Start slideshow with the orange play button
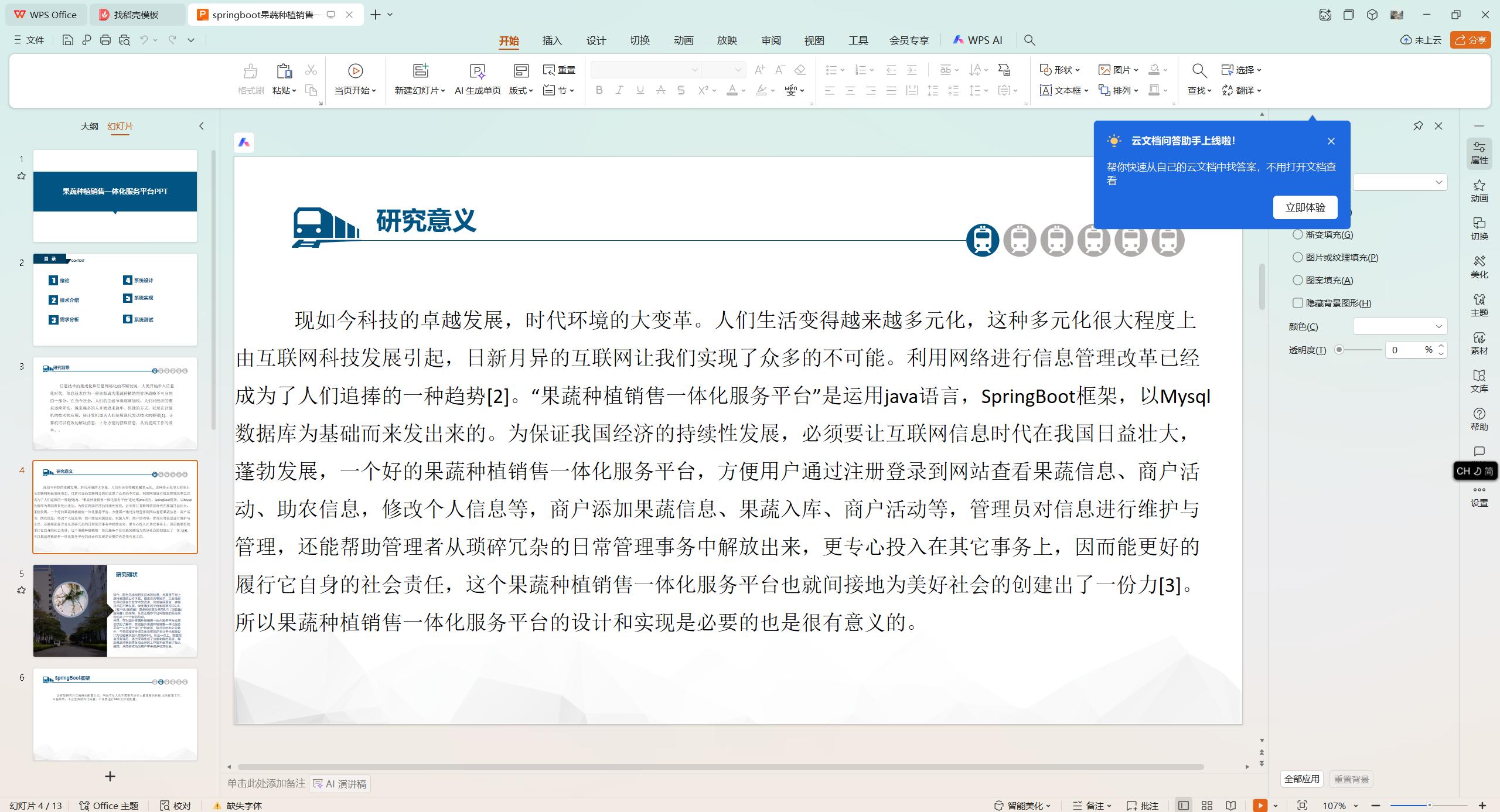This screenshot has width=1500, height=812. click(1260, 806)
